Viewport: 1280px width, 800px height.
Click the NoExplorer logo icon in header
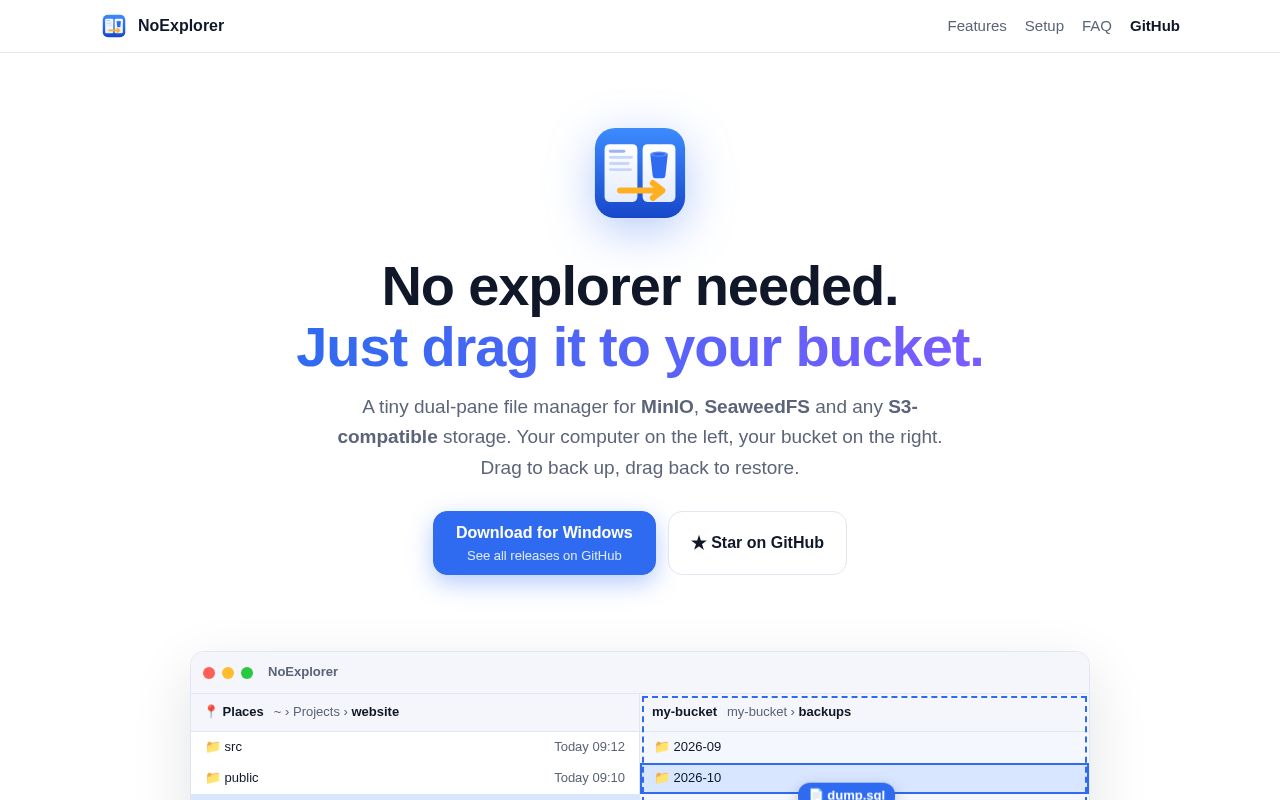114,26
